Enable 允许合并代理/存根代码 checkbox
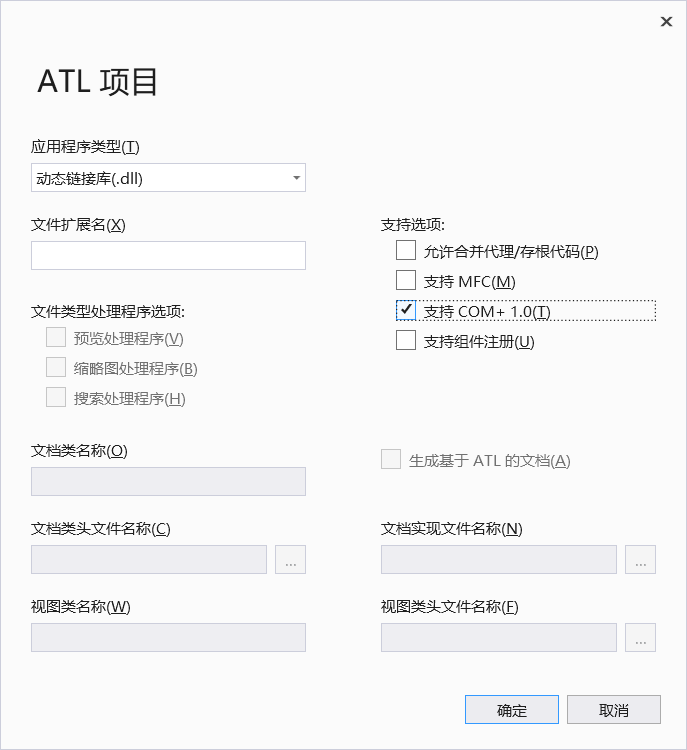 tap(406, 250)
